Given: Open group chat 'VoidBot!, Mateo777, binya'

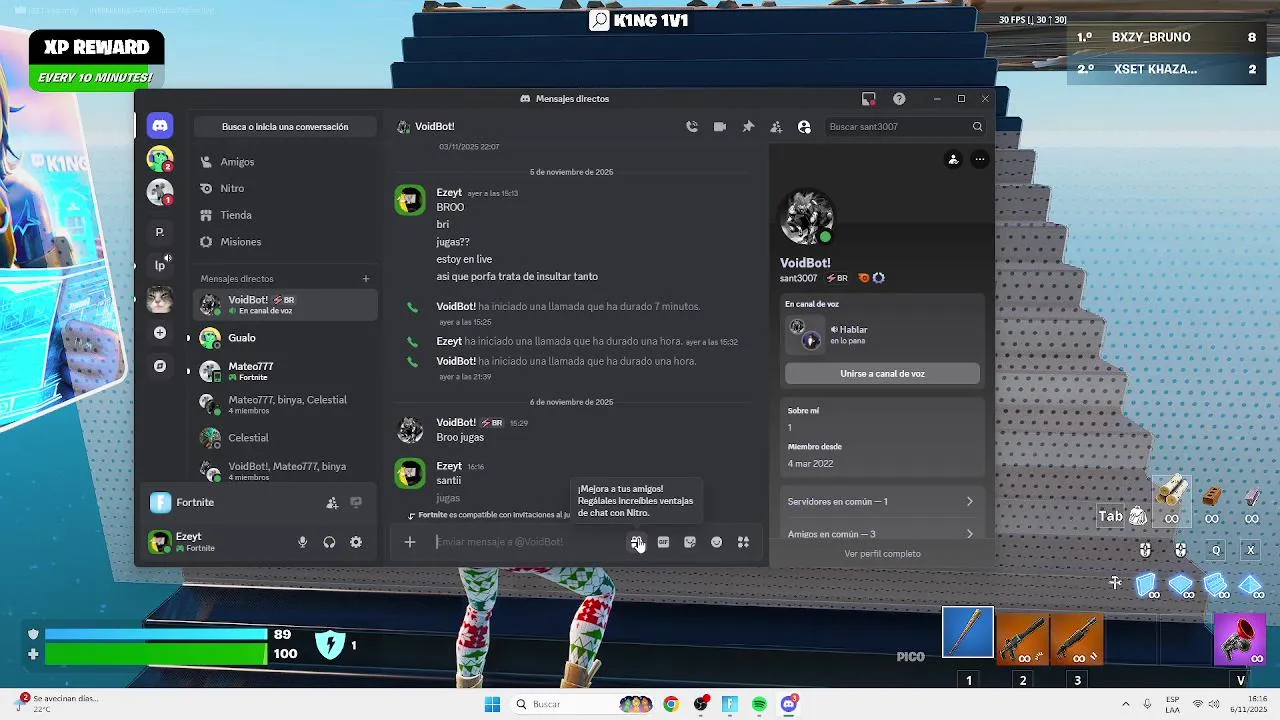Looking at the screenshot, I should [x=285, y=471].
